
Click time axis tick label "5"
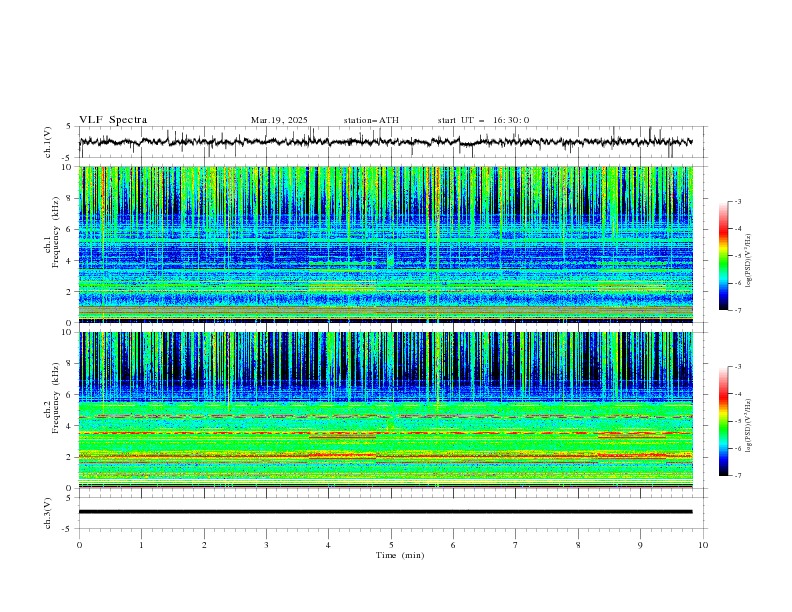[x=391, y=545]
